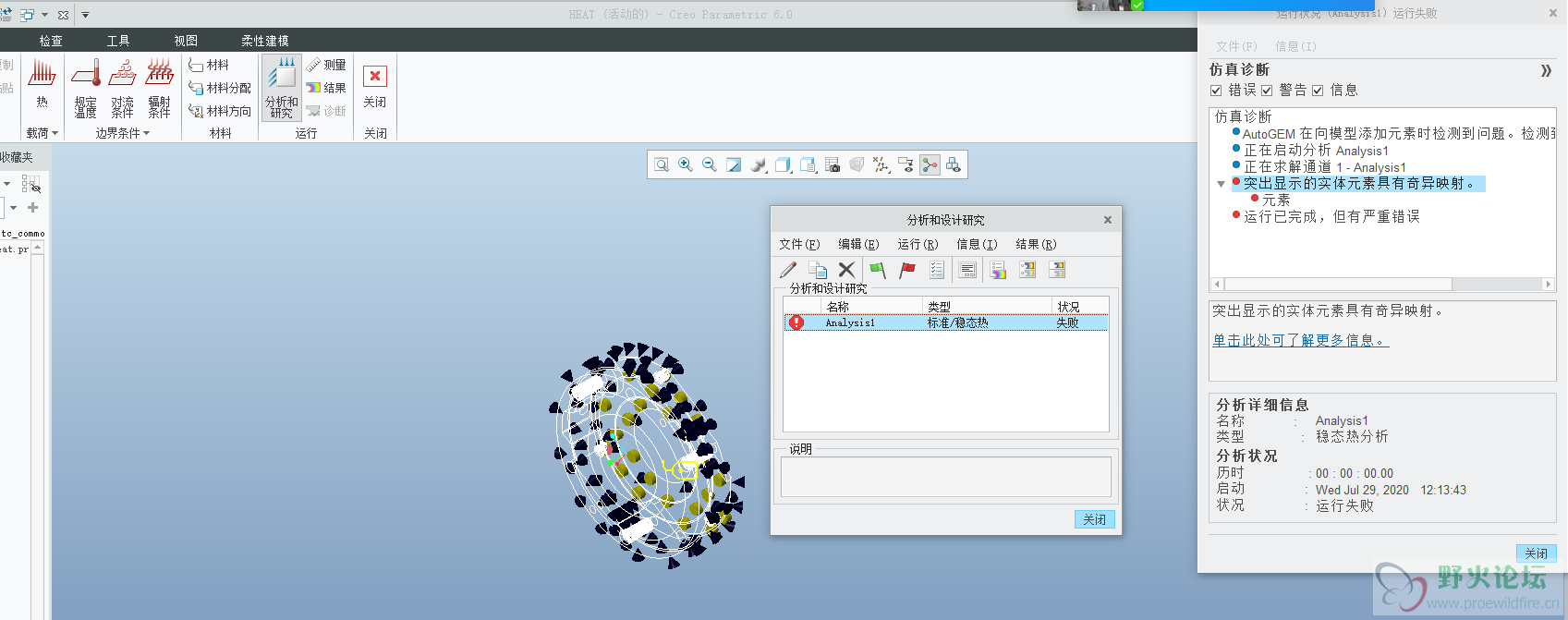
Task: Select the Analysis1 row in studies list
Action: coord(945,322)
